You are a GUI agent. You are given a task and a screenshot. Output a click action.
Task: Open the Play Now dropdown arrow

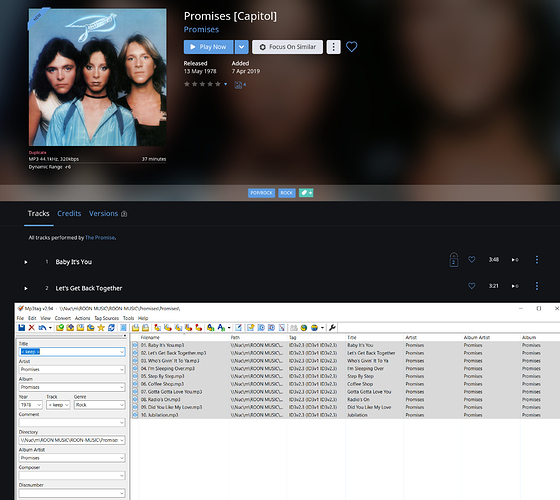click(241, 47)
